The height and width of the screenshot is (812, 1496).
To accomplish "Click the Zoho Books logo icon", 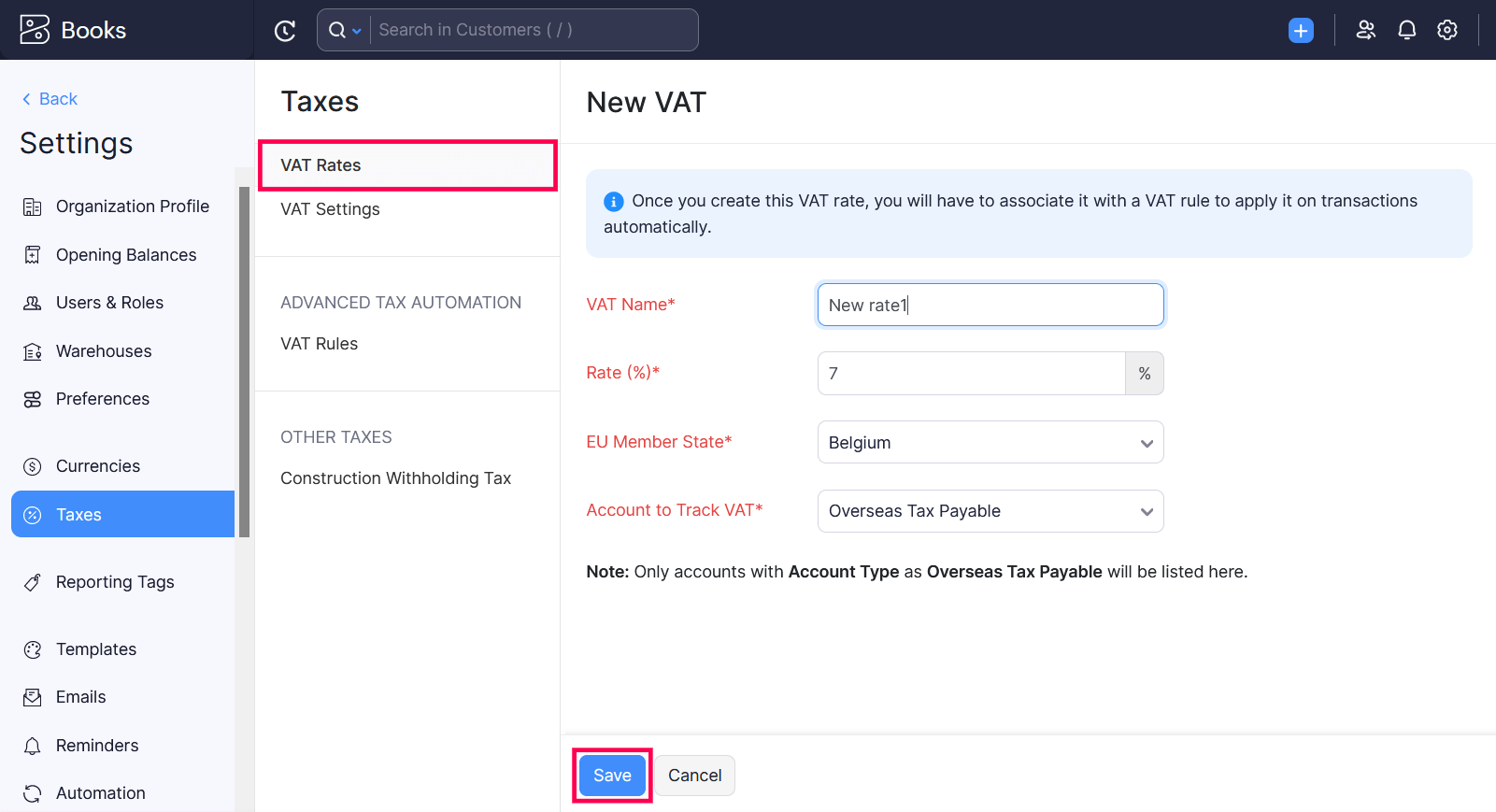I will (x=35, y=30).
